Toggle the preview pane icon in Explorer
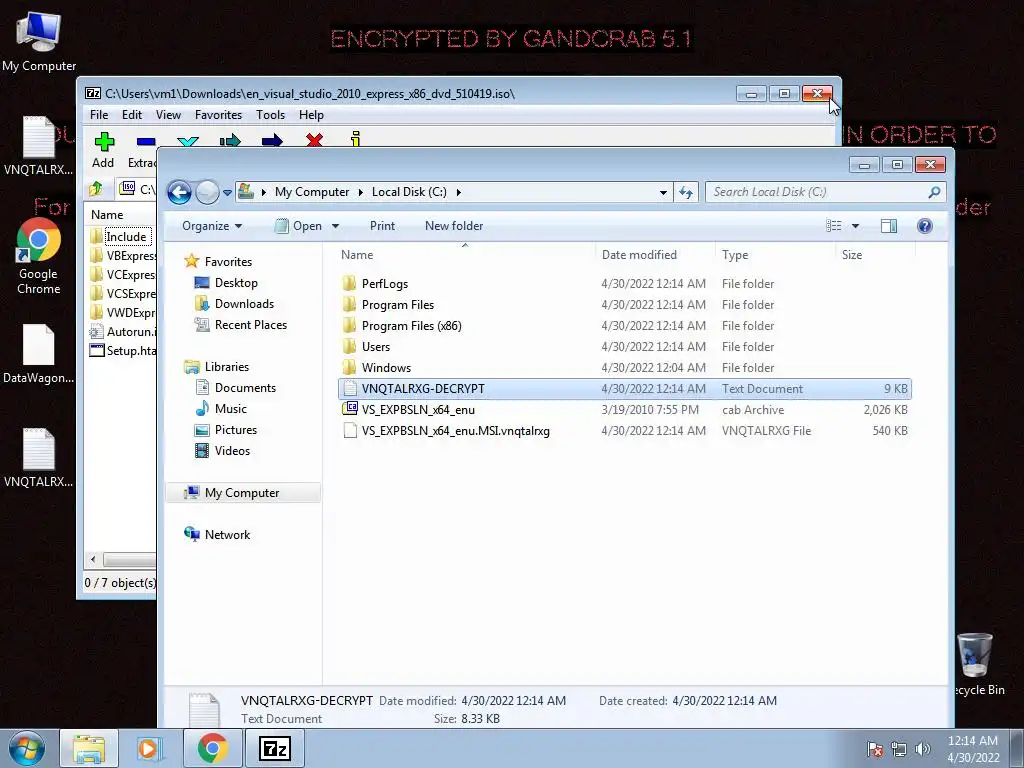This screenshot has width=1024, height=768. (x=889, y=226)
